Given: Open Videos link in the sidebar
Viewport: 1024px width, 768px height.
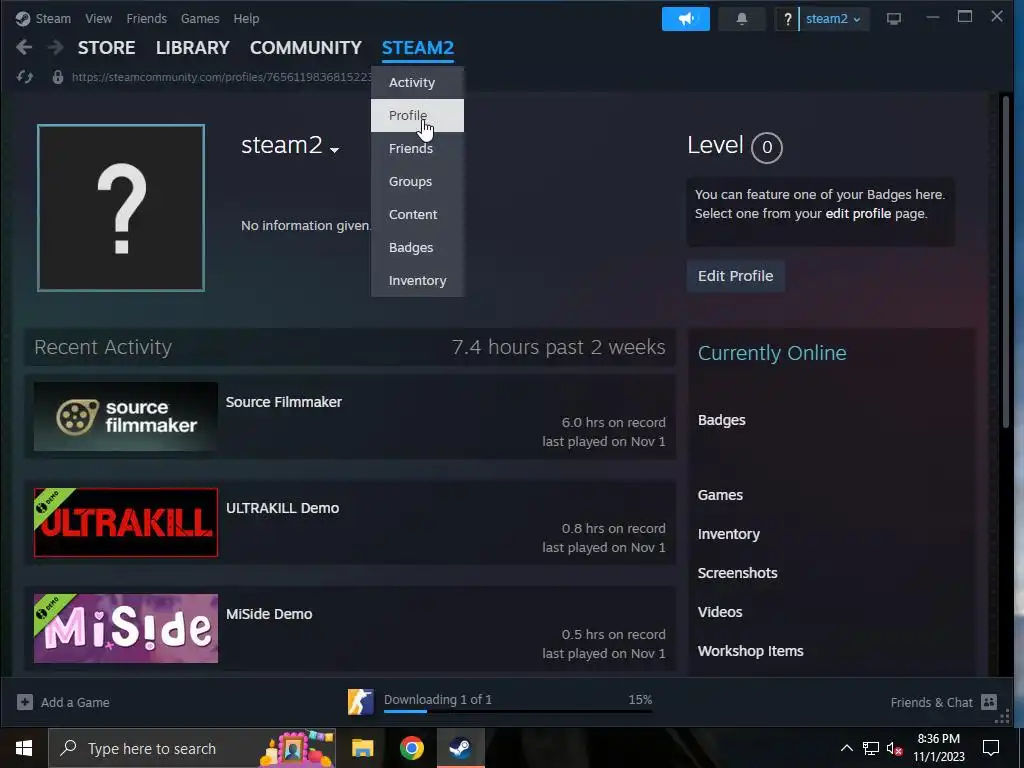Looking at the screenshot, I should tap(720, 612).
